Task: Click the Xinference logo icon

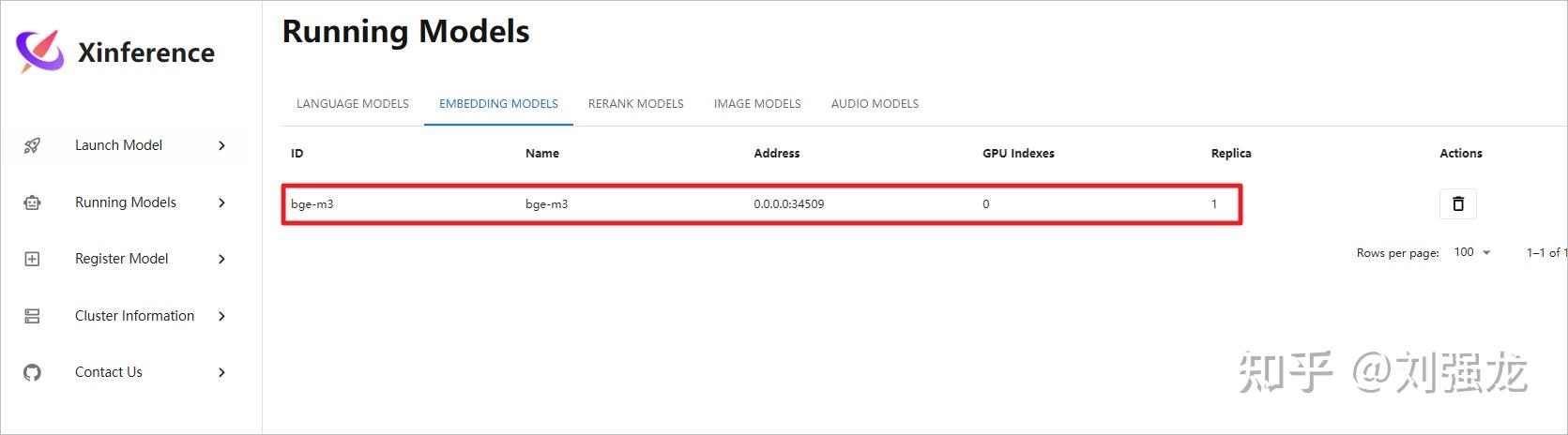Action: 39,52
